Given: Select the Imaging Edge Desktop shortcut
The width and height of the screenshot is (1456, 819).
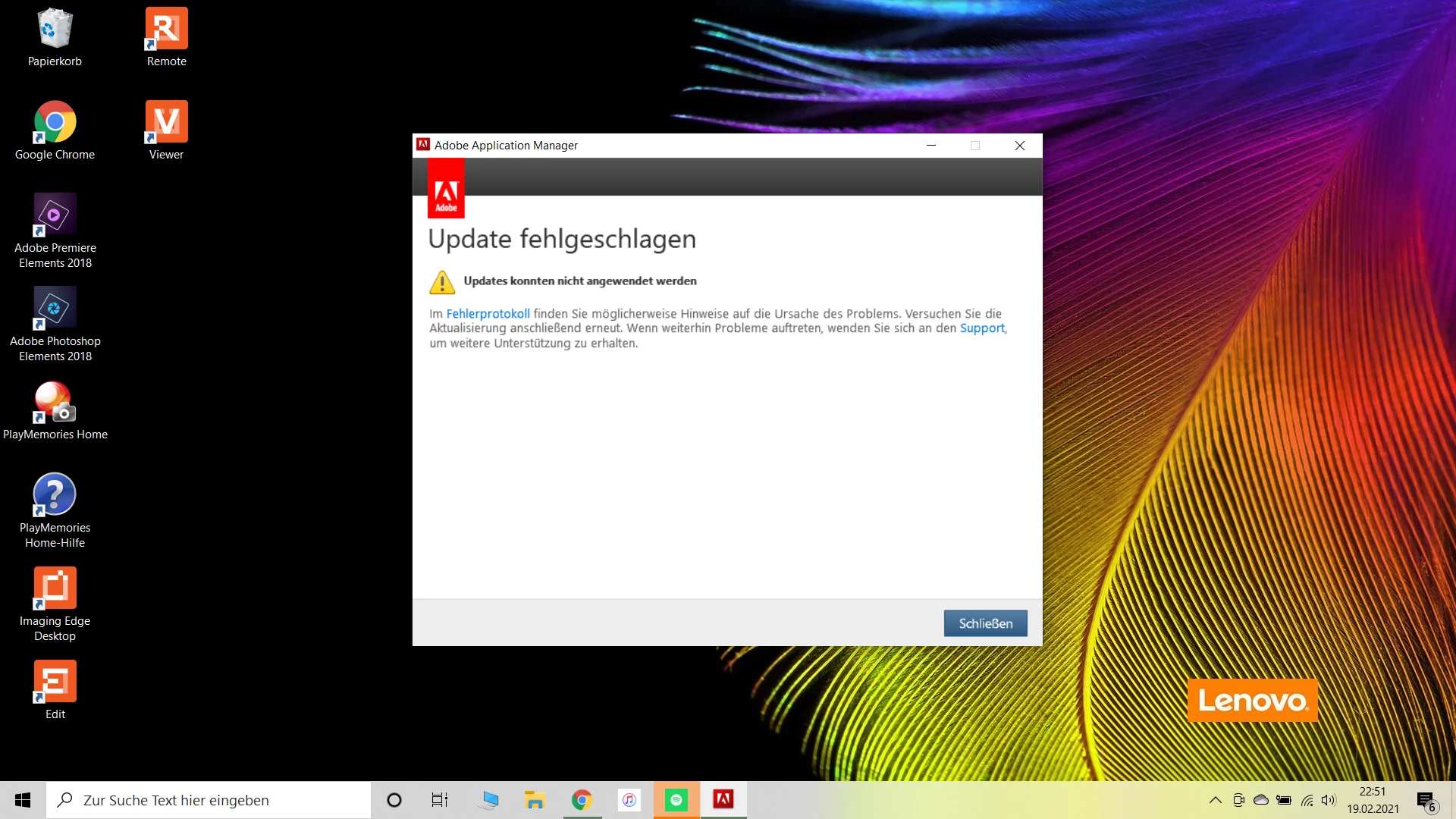Looking at the screenshot, I should pos(55,604).
